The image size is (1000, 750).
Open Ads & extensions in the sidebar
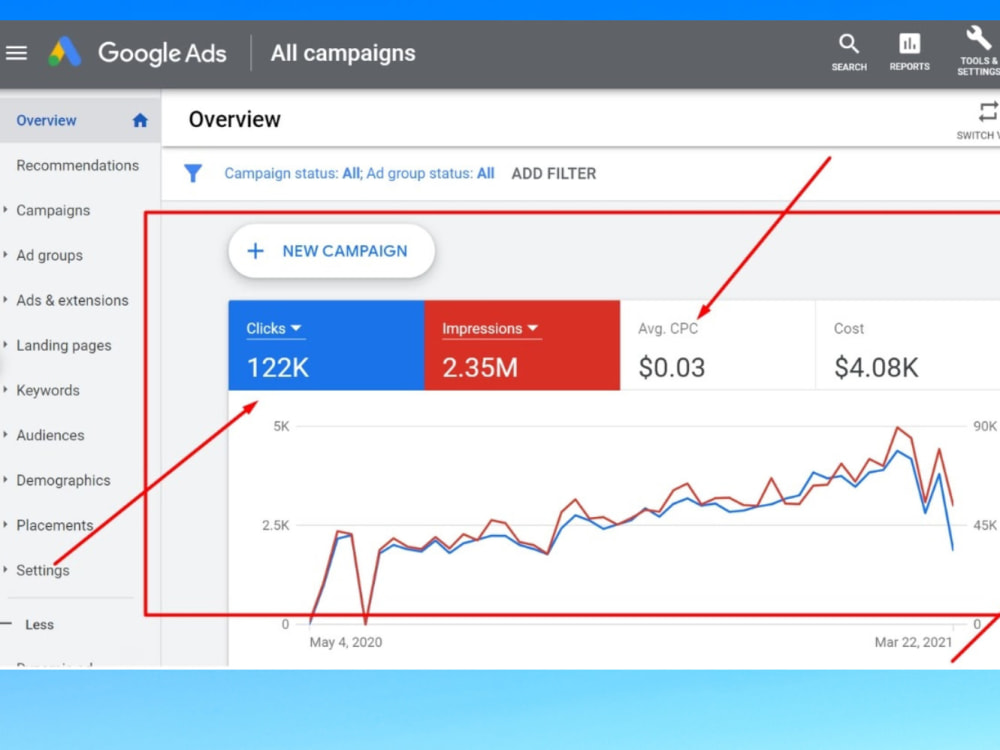(72, 300)
